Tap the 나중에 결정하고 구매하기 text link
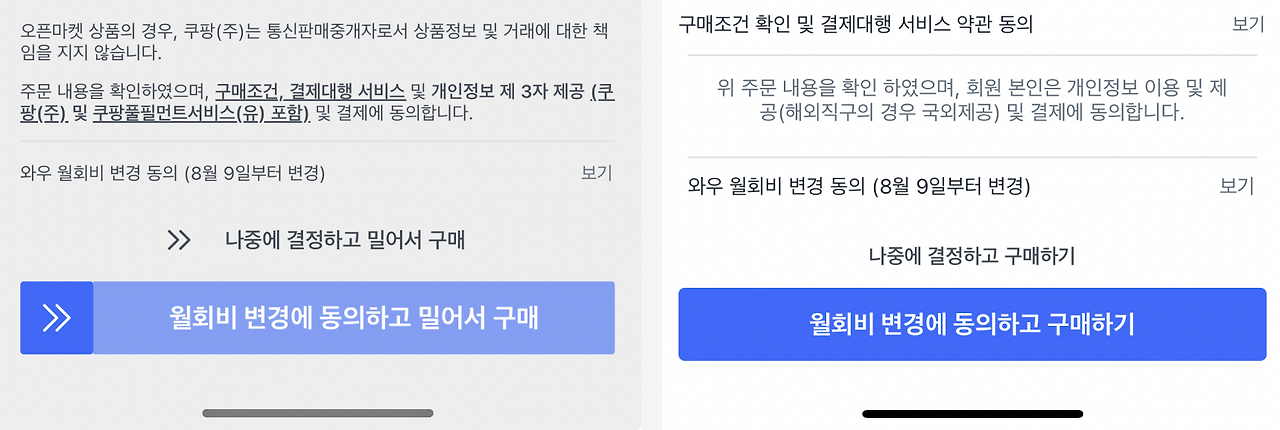Viewport: 1280px width, 430px height. 972,256
